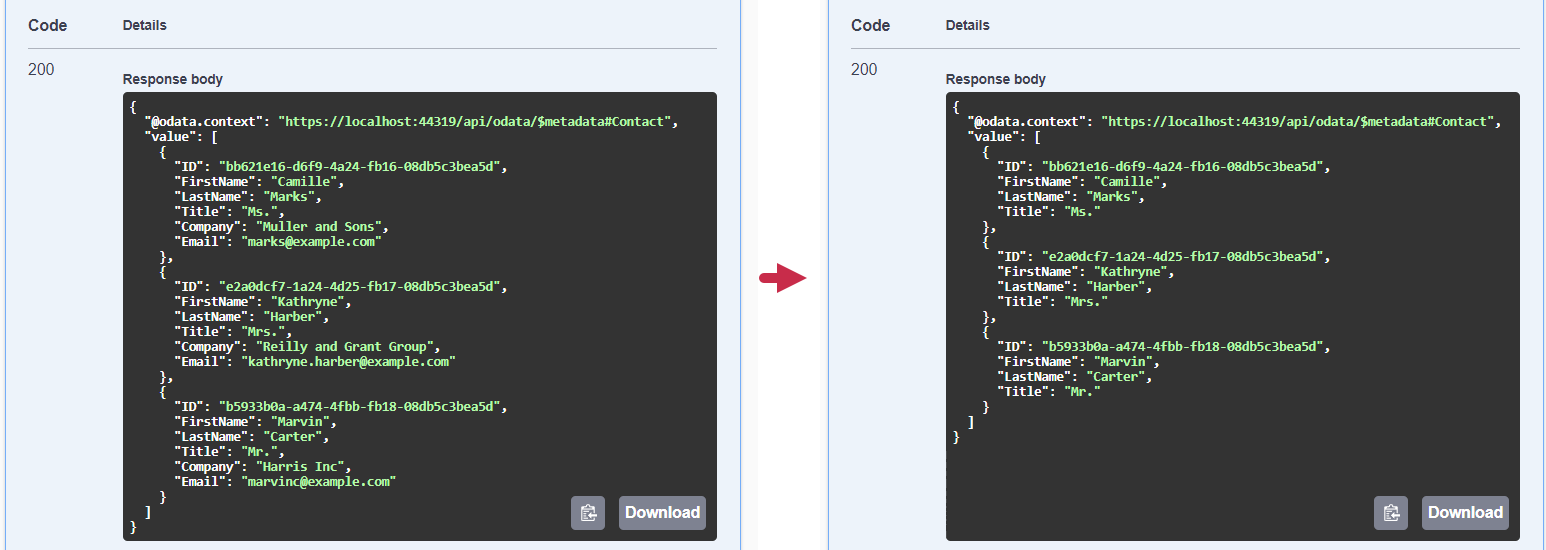Copy left response body to clipboard
The width and height of the screenshot is (1546, 550).
588,513
